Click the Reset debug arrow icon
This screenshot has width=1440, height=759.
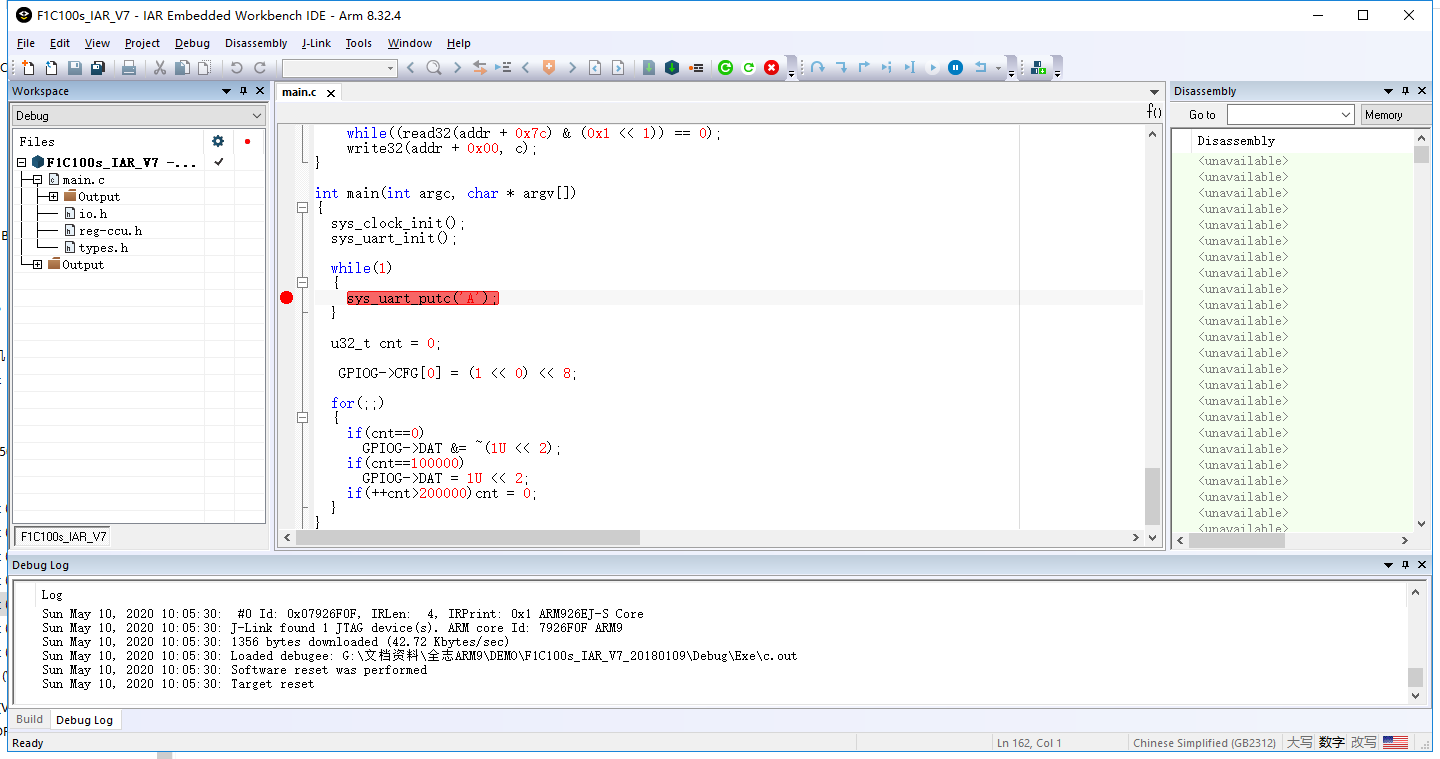tap(980, 68)
